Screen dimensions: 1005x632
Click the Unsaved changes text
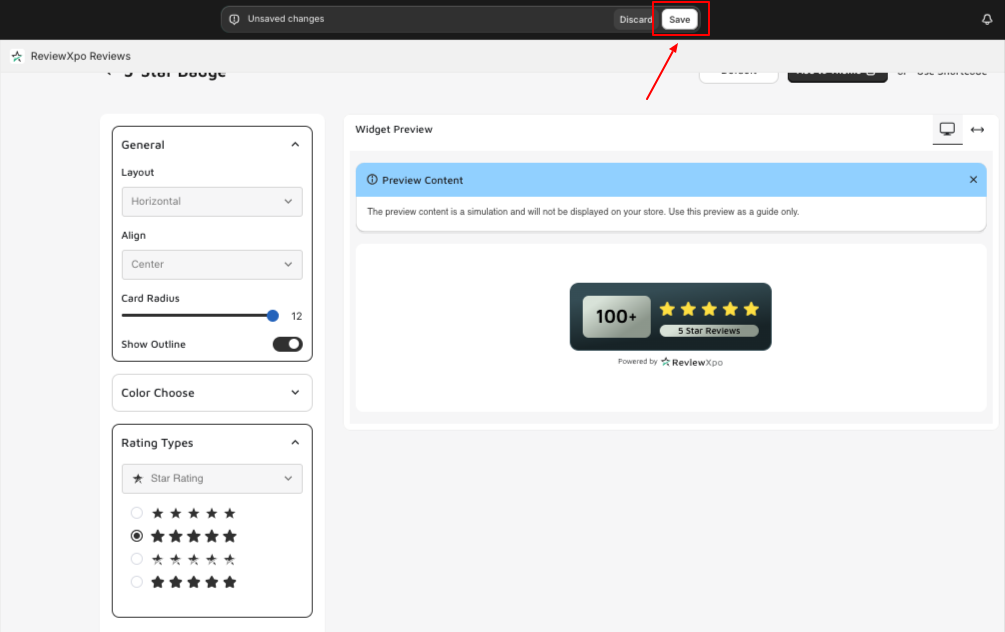286,19
